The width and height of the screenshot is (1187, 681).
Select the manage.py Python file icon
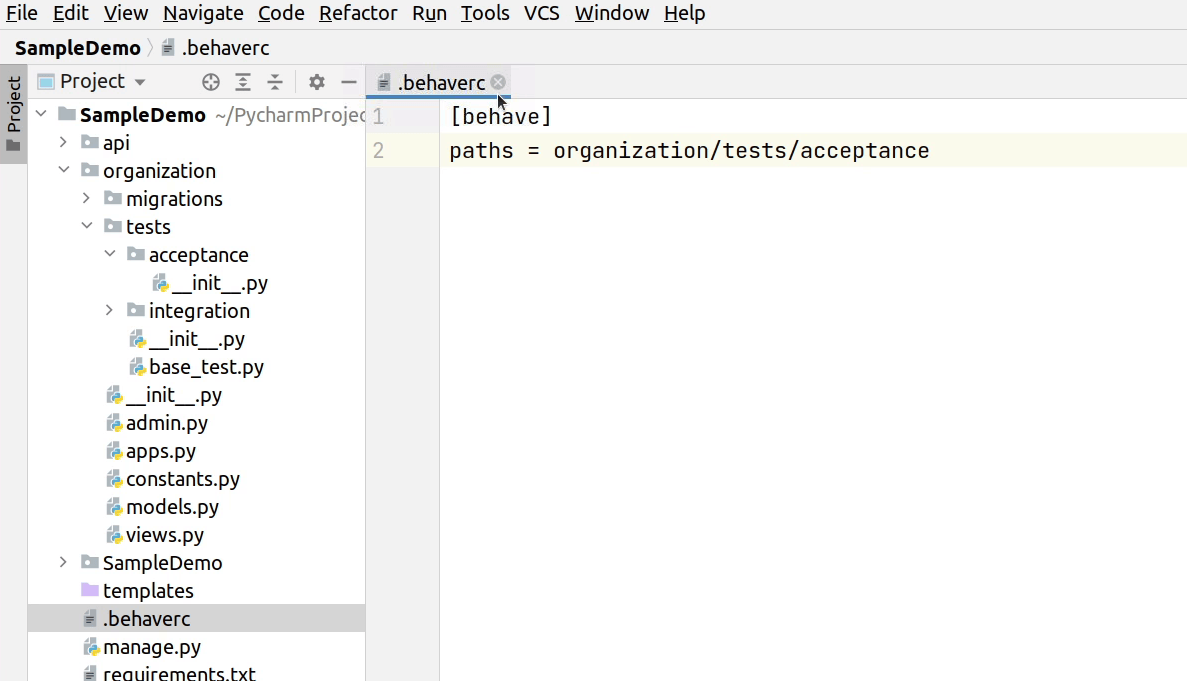[91, 647]
